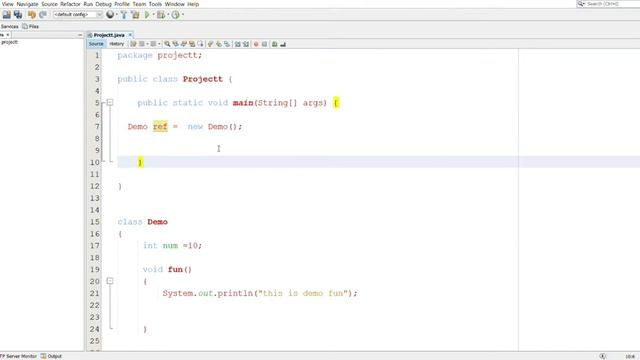Open the Profile Project dropdown arrow
Screen dimensions: 640x360
182,15
